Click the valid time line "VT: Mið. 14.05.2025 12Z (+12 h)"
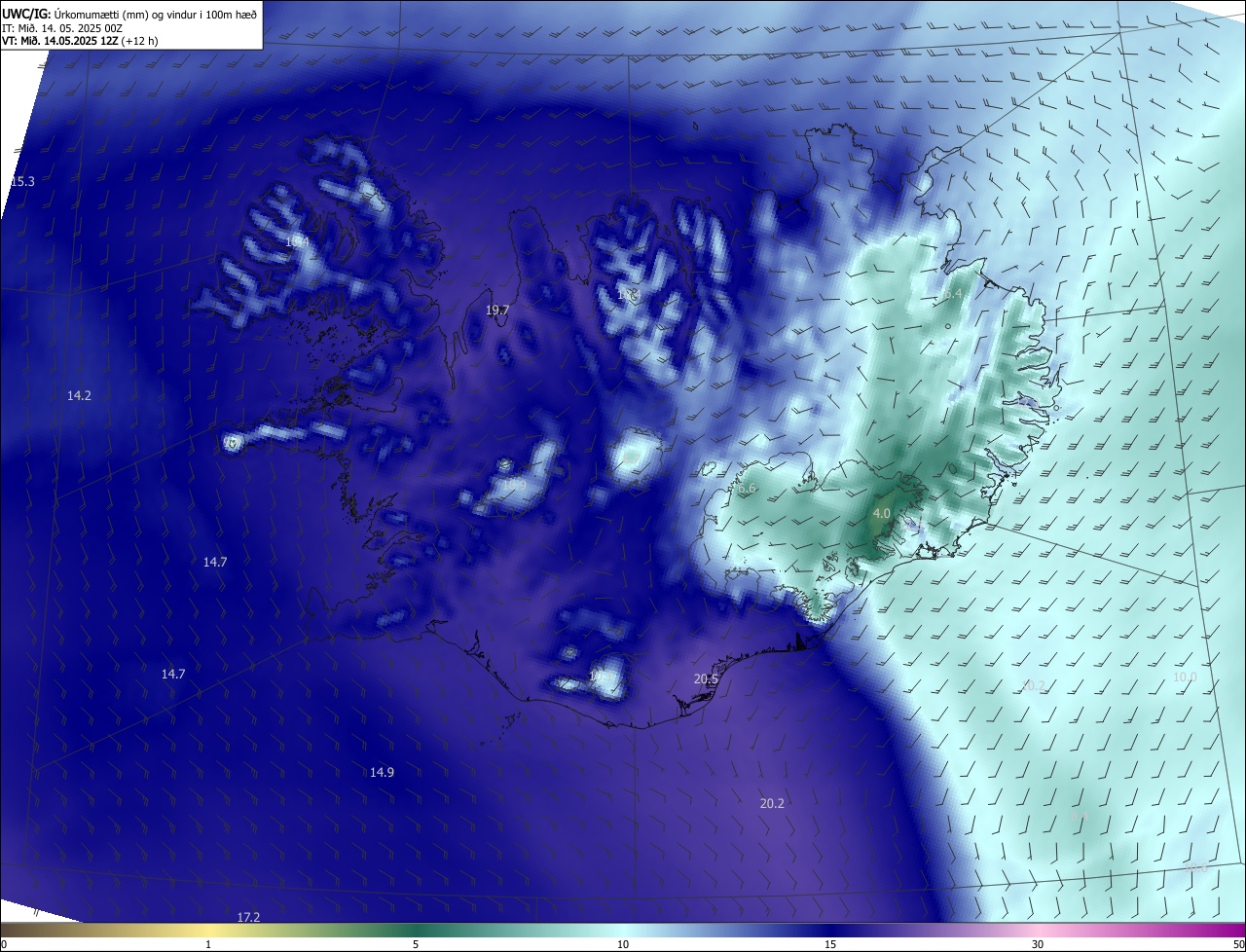The image size is (1246, 952). [80, 41]
